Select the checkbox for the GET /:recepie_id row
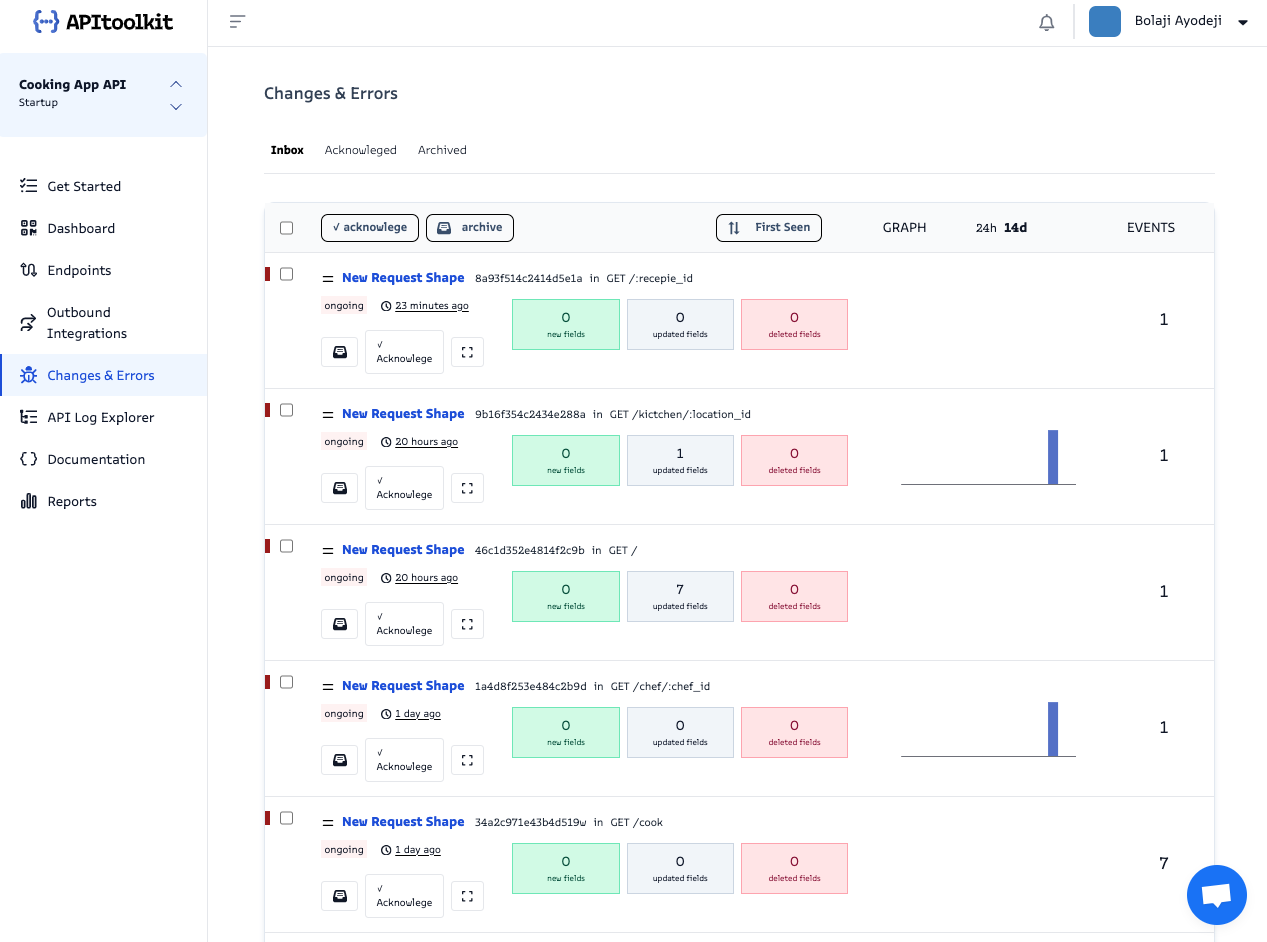 pos(287,273)
